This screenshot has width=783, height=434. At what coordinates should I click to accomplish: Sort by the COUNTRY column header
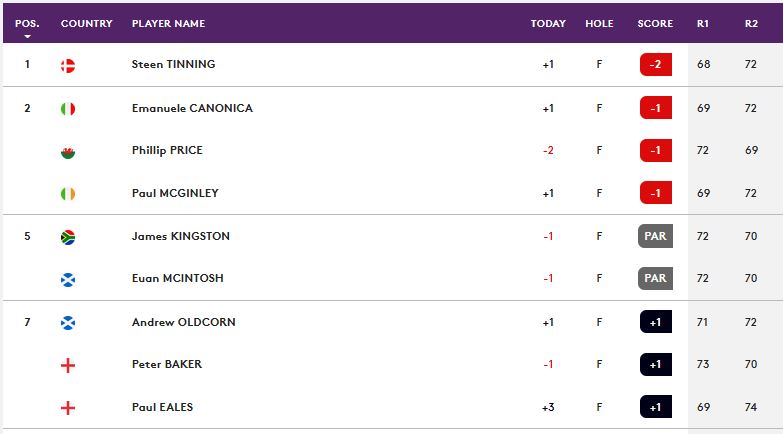coord(86,23)
